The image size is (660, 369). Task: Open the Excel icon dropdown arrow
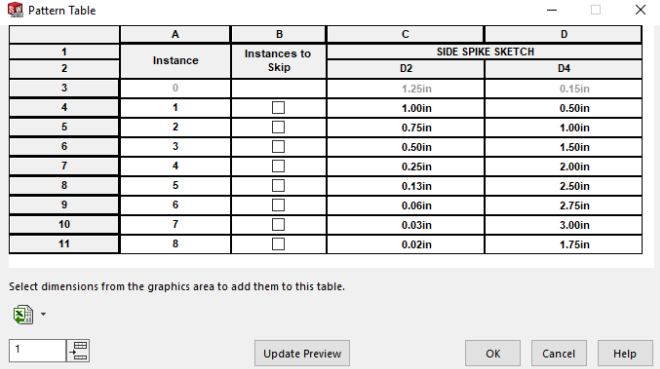(43, 314)
